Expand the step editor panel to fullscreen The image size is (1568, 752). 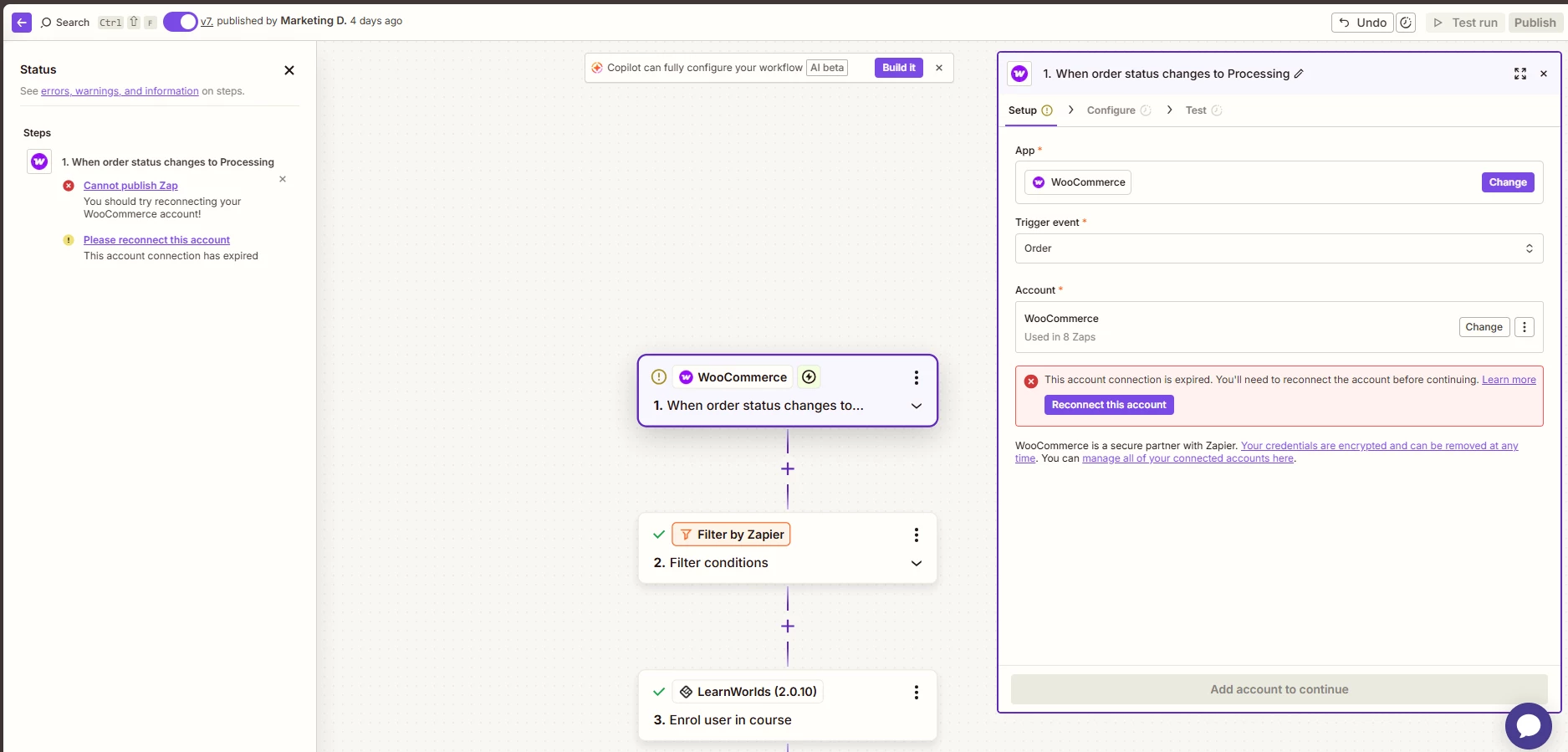[1520, 74]
